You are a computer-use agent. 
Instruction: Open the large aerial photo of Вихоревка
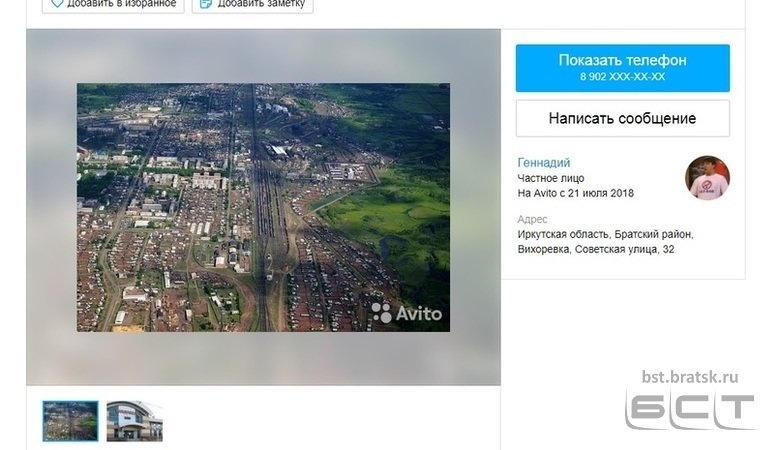coord(263,207)
